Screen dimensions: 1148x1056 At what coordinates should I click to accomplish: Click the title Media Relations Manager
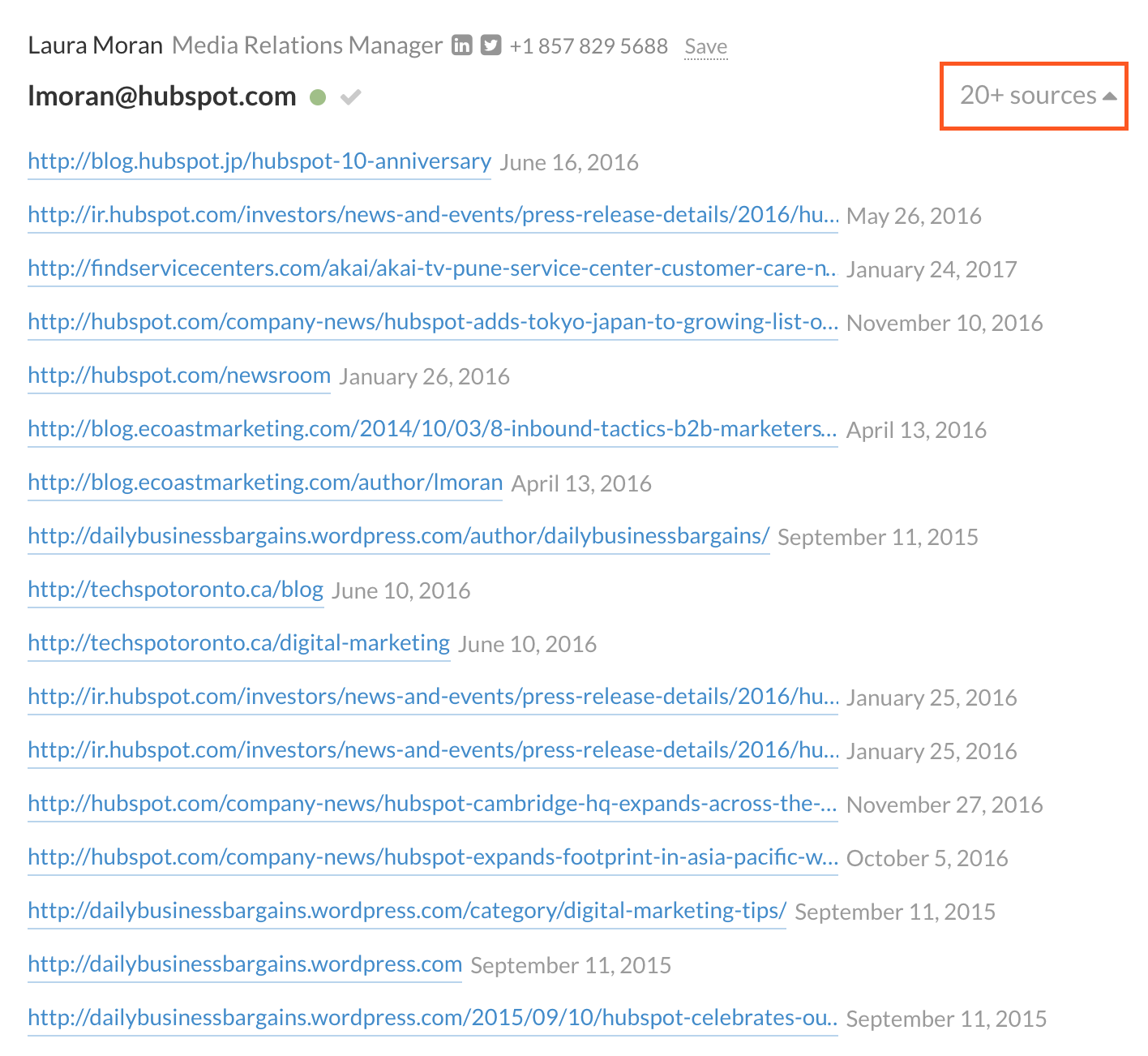pos(307,45)
